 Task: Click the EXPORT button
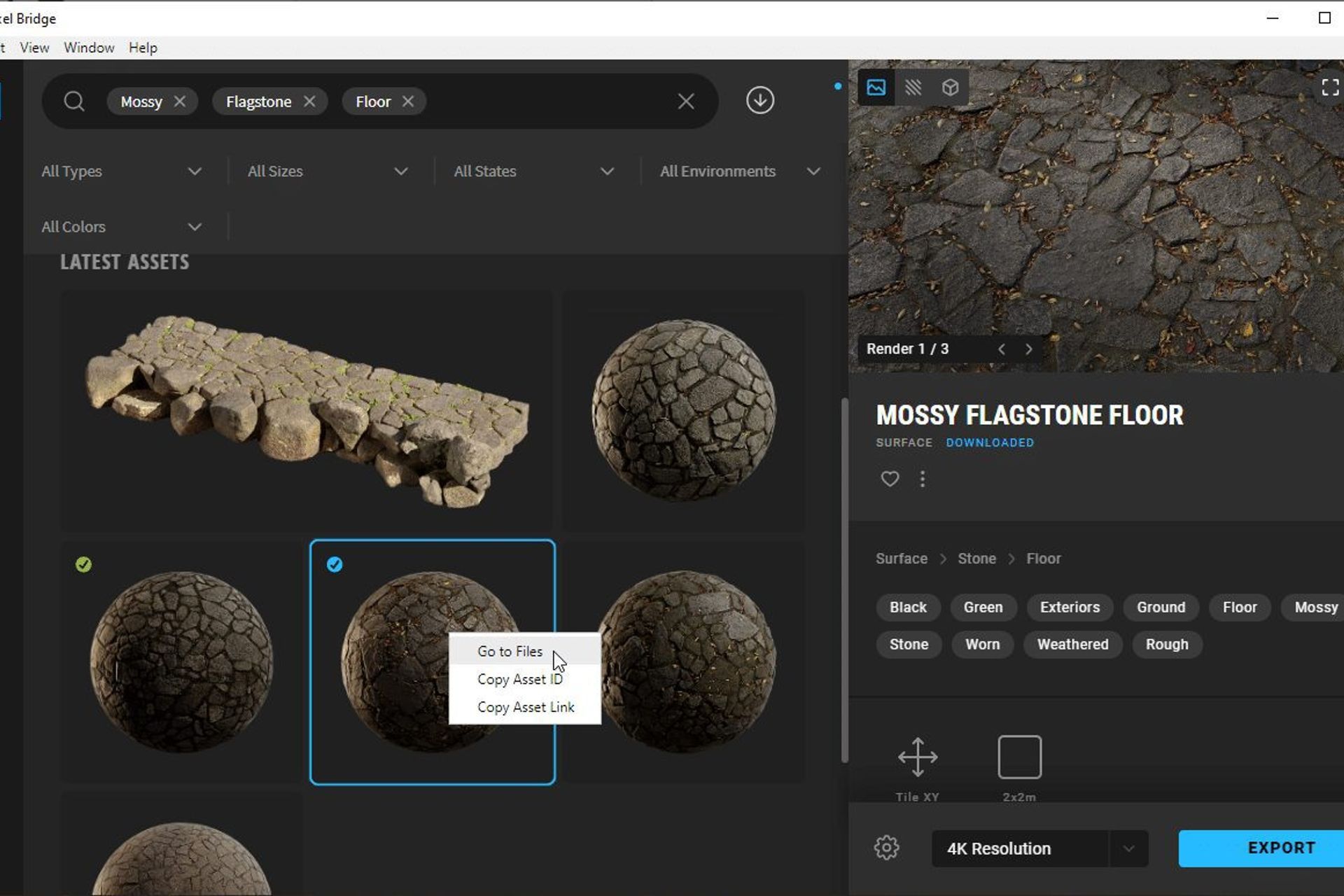click(x=1280, y=848)
